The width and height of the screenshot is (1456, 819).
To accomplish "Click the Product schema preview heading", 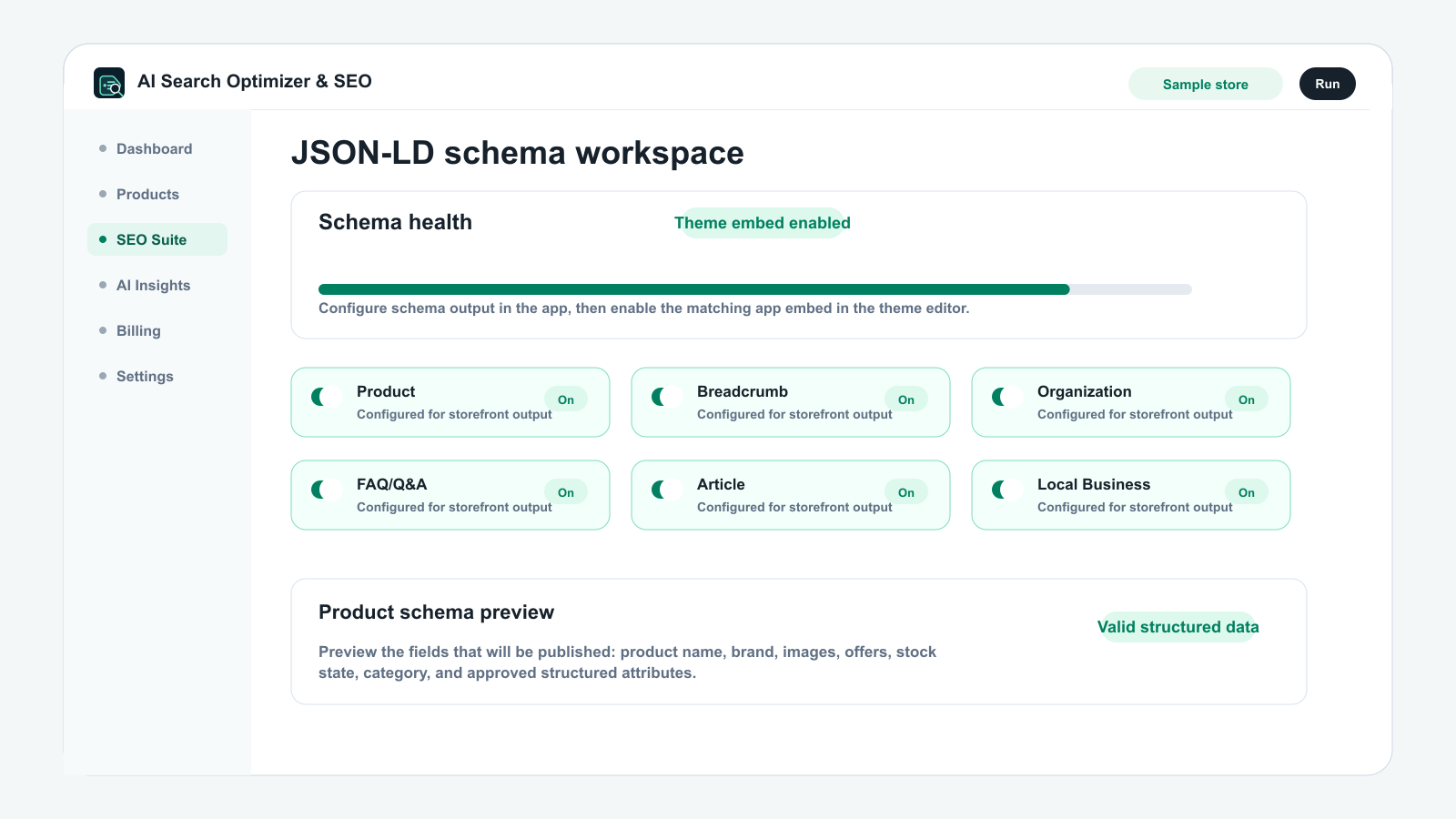I will pos(436,612).
